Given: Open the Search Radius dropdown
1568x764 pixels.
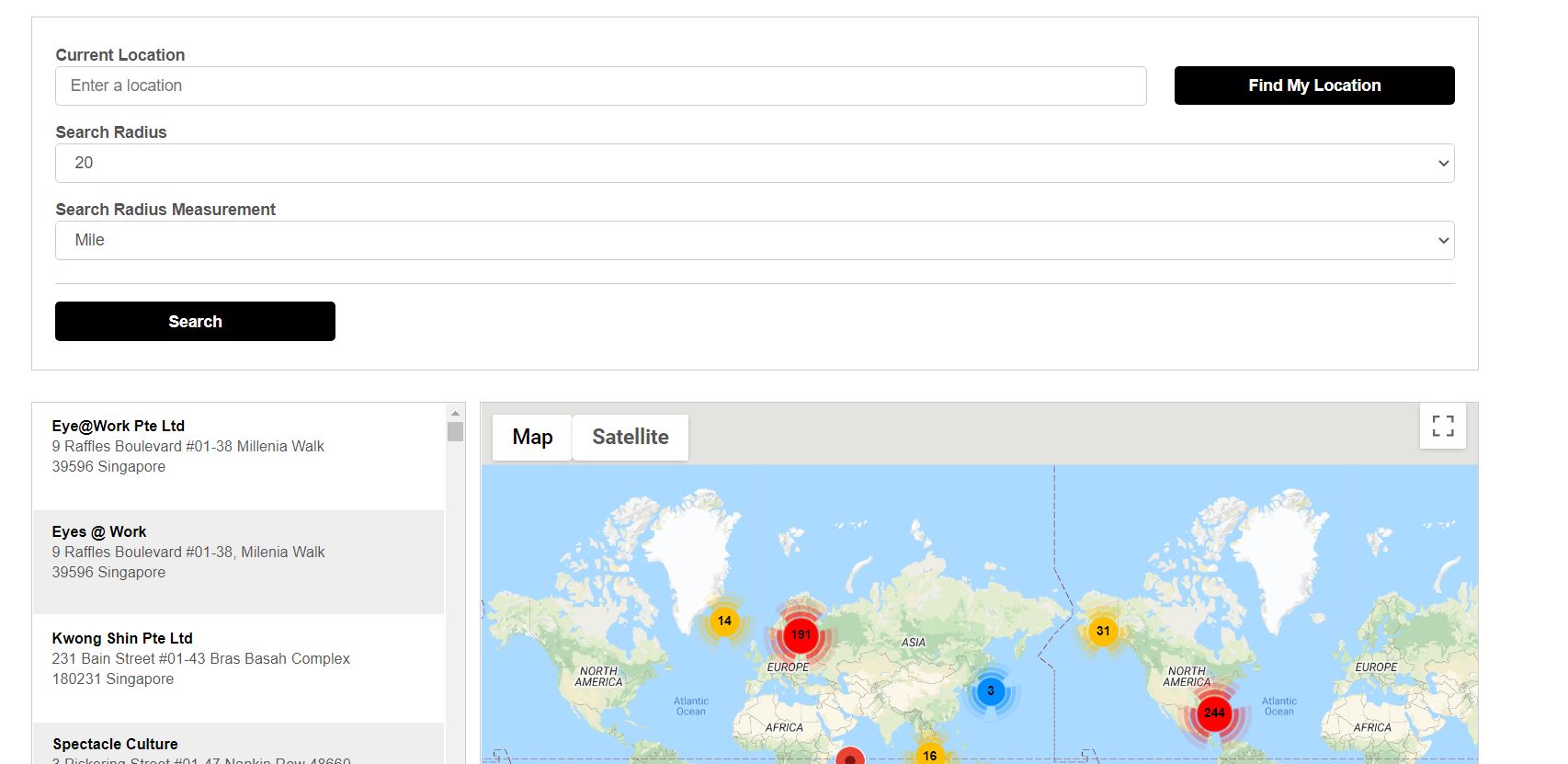Looking at the screenshot, I should (x=754, y=163).
